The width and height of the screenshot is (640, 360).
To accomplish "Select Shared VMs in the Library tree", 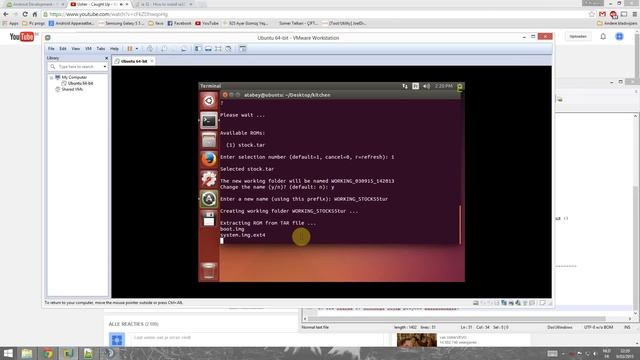I will coord(72,89).
